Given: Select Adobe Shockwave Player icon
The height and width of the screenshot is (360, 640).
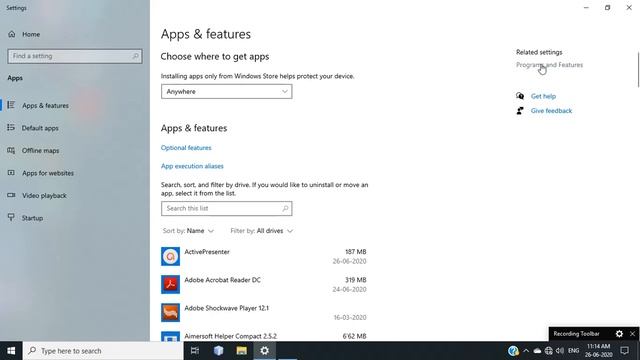Looking at the screenshot, I should (170, 313).
